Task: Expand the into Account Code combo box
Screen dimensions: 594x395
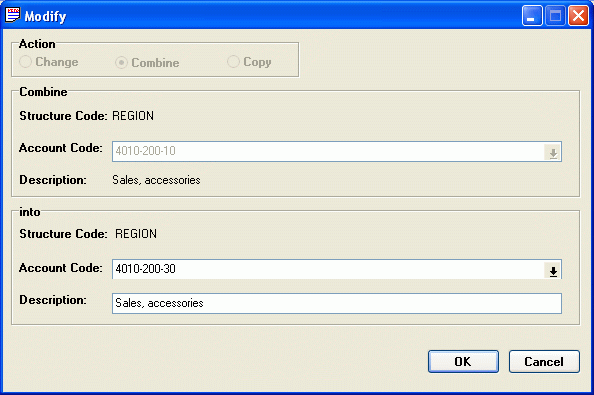Action: coord(553,271)
